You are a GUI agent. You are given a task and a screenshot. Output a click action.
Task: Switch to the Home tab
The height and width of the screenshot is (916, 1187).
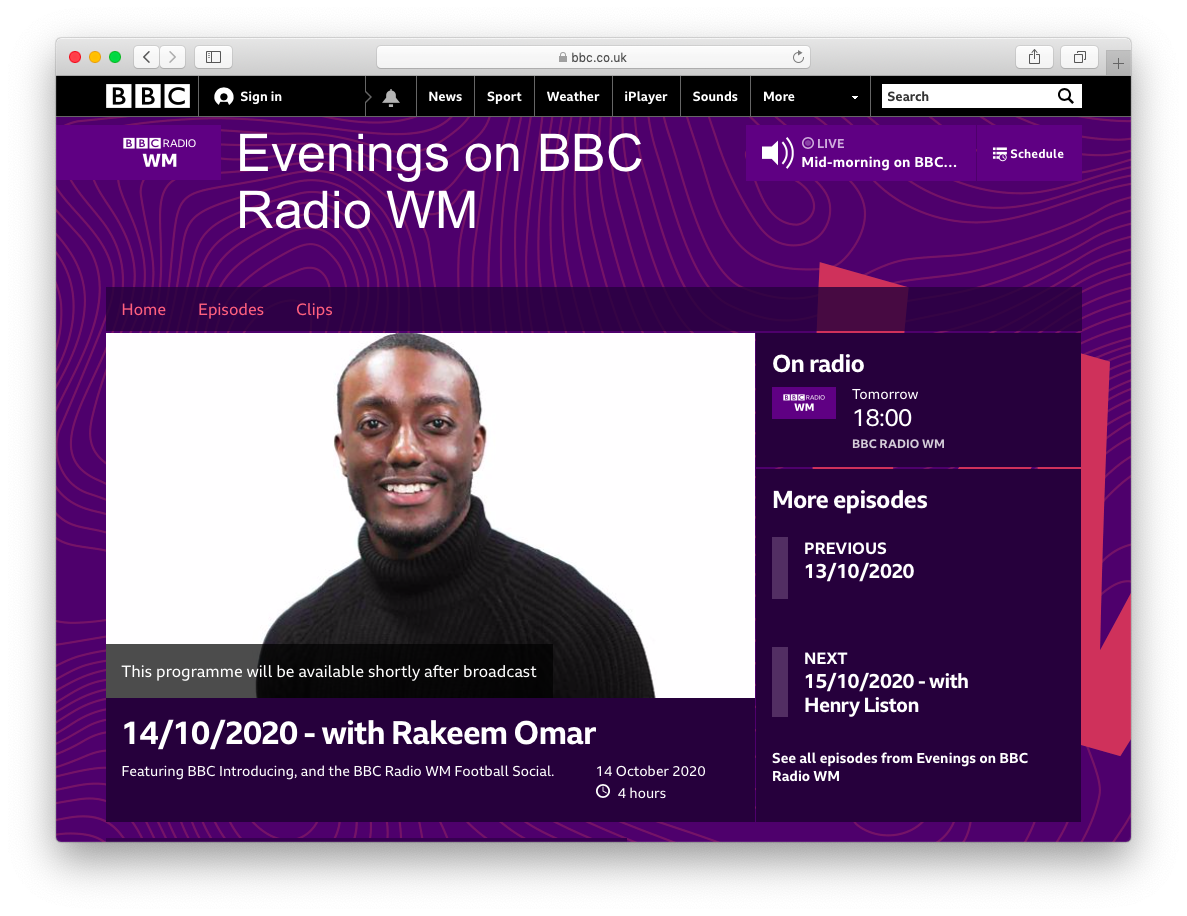144,310
